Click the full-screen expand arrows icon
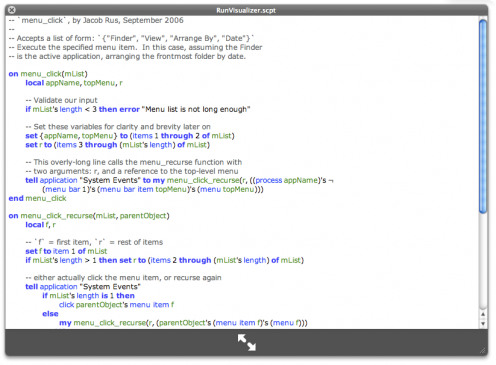 [x=247, y=343]
